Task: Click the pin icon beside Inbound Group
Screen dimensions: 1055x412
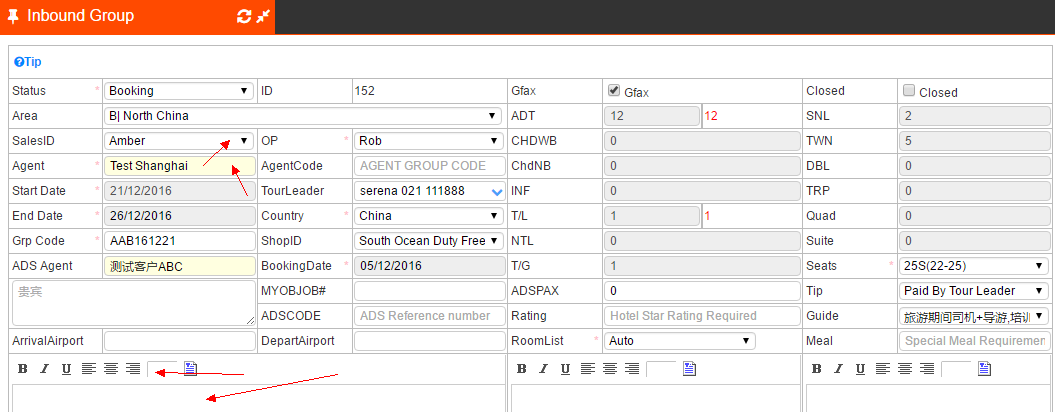Action: coord(13,16)
